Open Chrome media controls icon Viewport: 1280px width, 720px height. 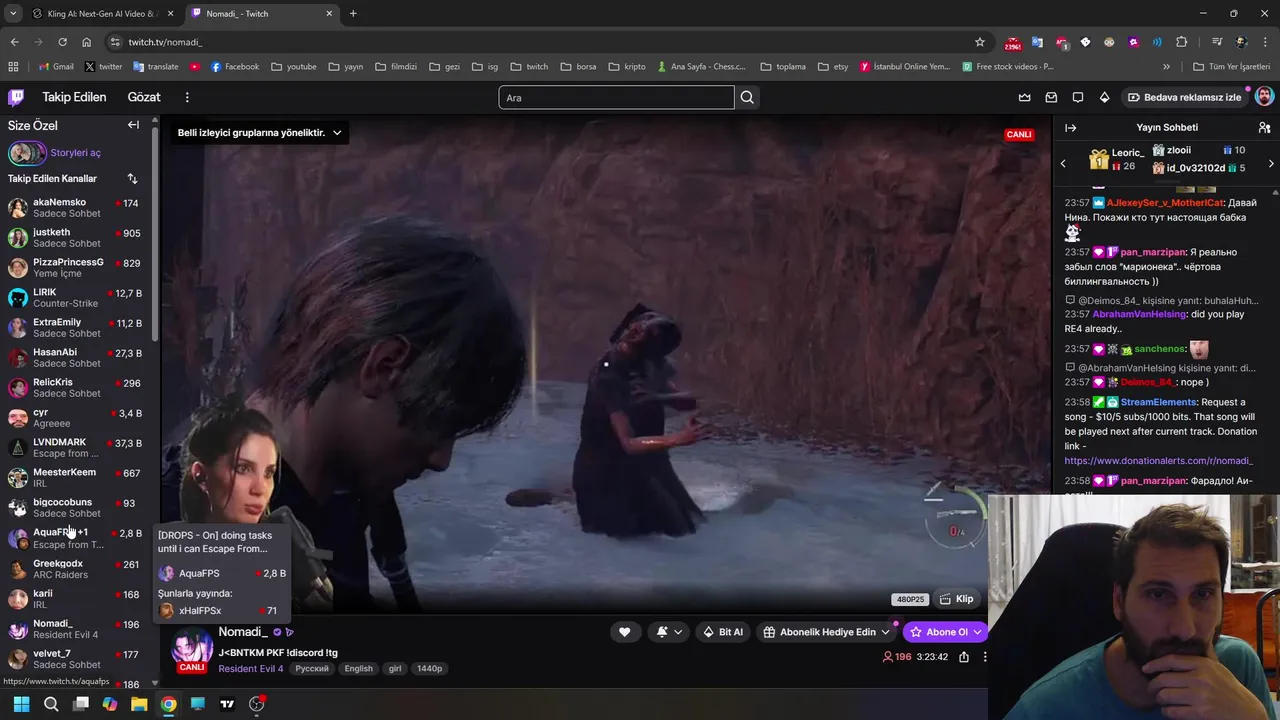pos(1217,42)
